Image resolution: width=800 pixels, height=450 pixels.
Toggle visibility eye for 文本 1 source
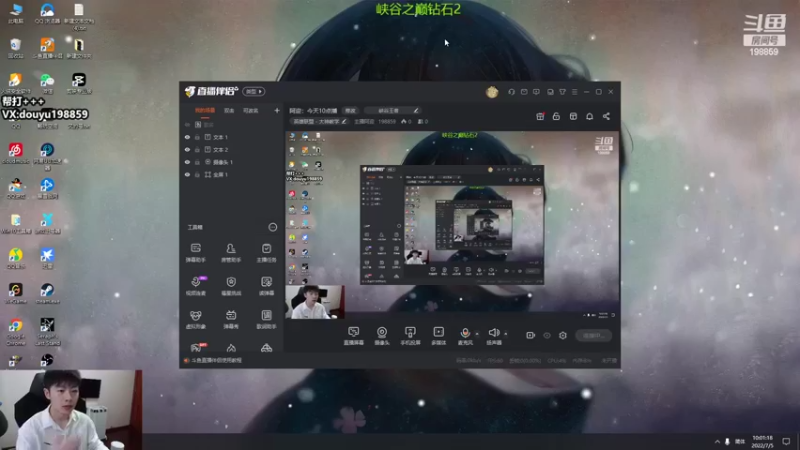point(187,137)
